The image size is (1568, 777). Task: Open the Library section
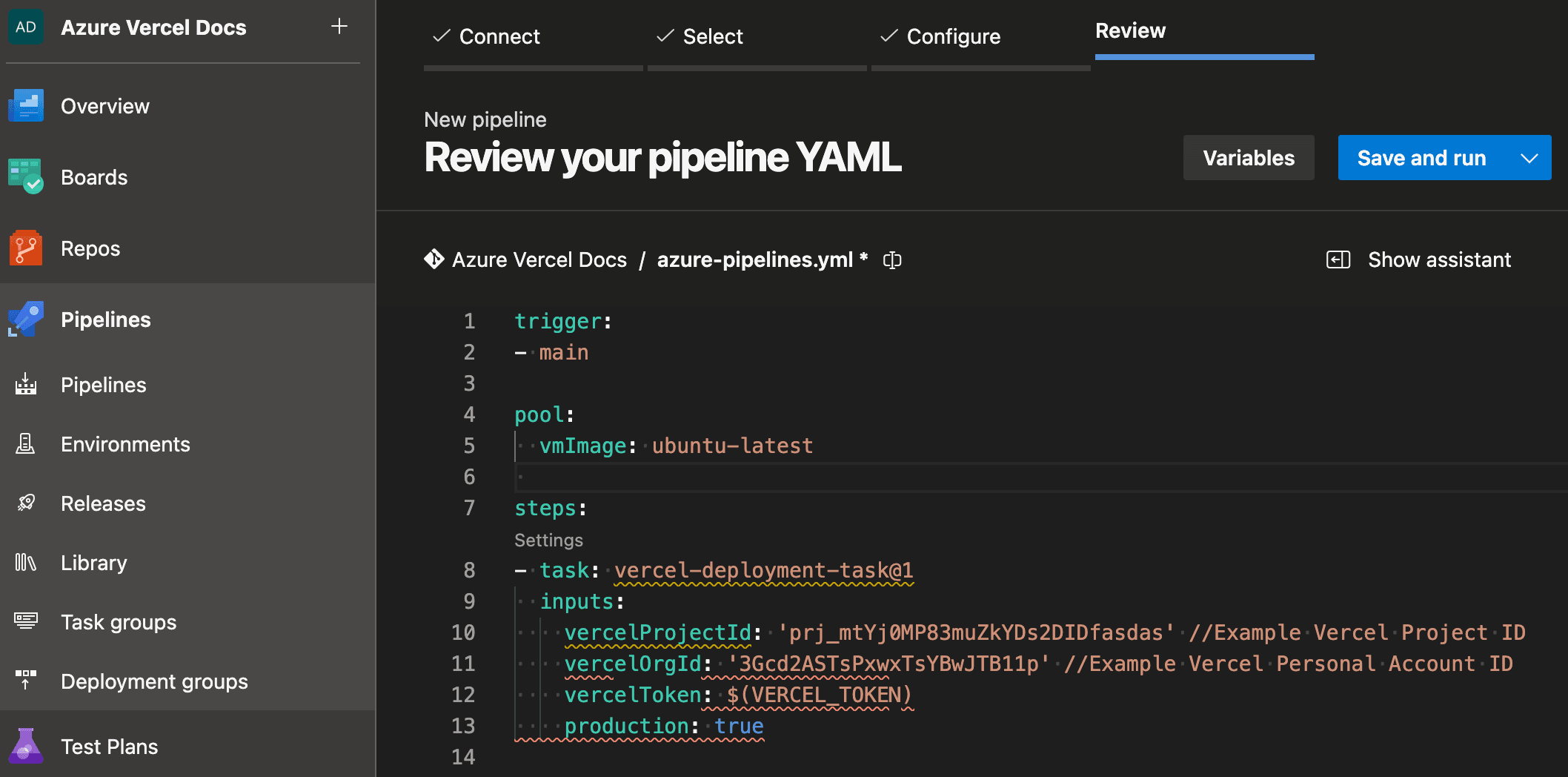click(93, 563)
